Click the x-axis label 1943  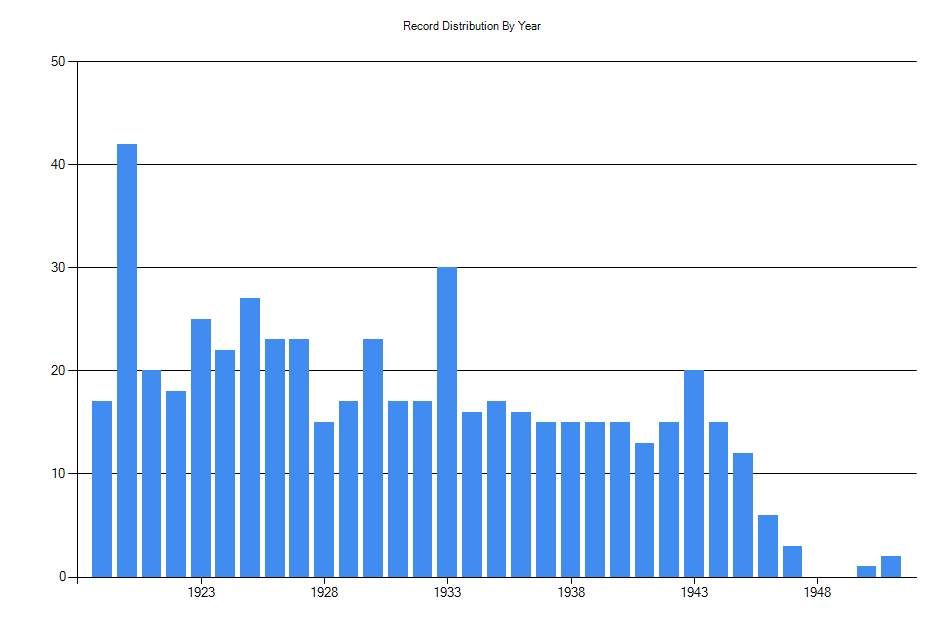(x=694, y=592)
